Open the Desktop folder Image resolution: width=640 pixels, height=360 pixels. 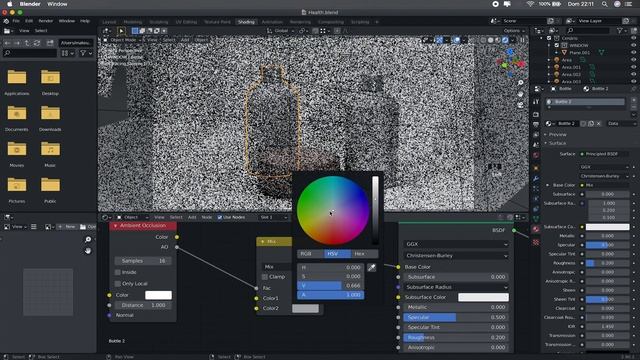point(50,77)
